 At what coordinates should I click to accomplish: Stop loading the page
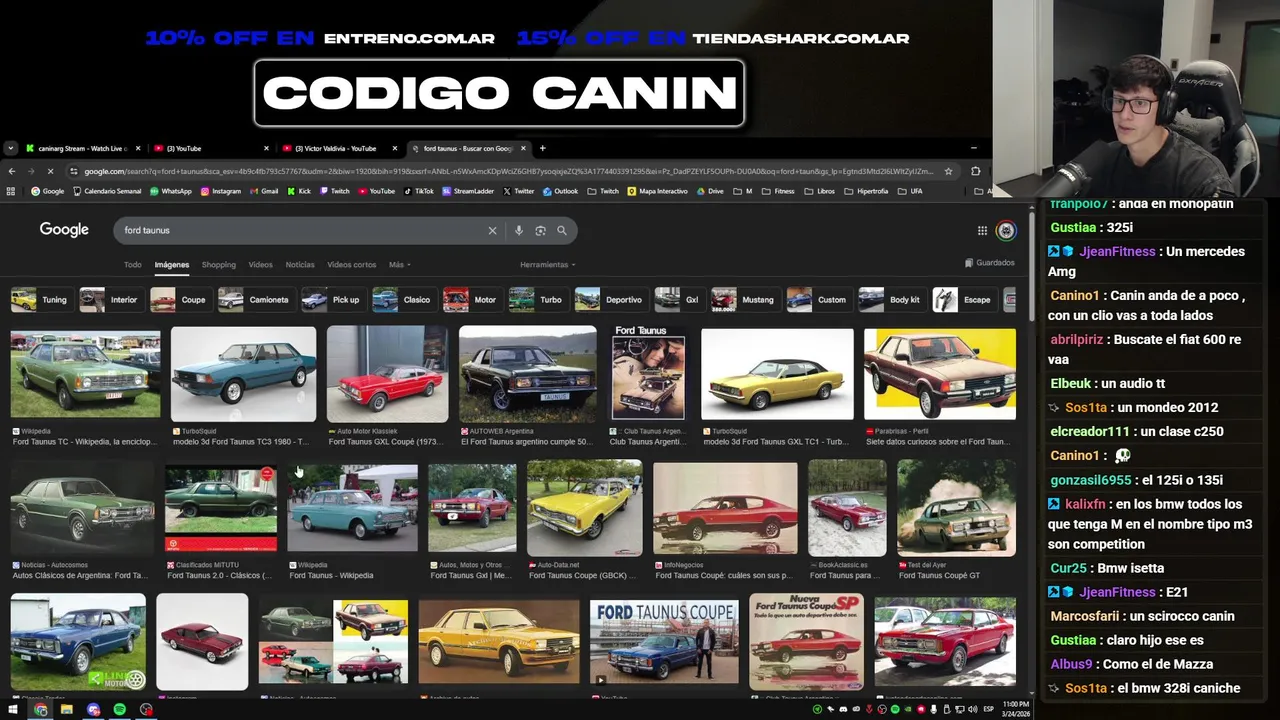tap(50, 171)
